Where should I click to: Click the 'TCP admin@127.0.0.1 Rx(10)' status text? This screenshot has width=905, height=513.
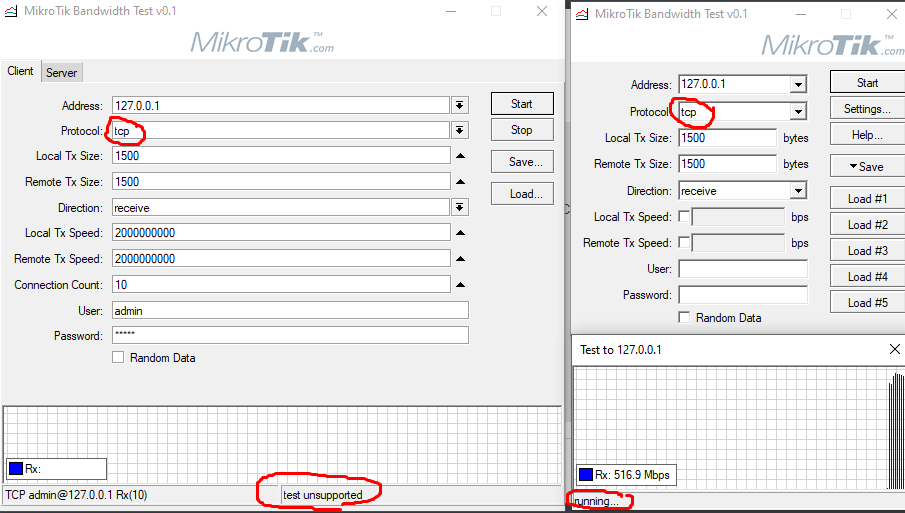tap(76, 495)
